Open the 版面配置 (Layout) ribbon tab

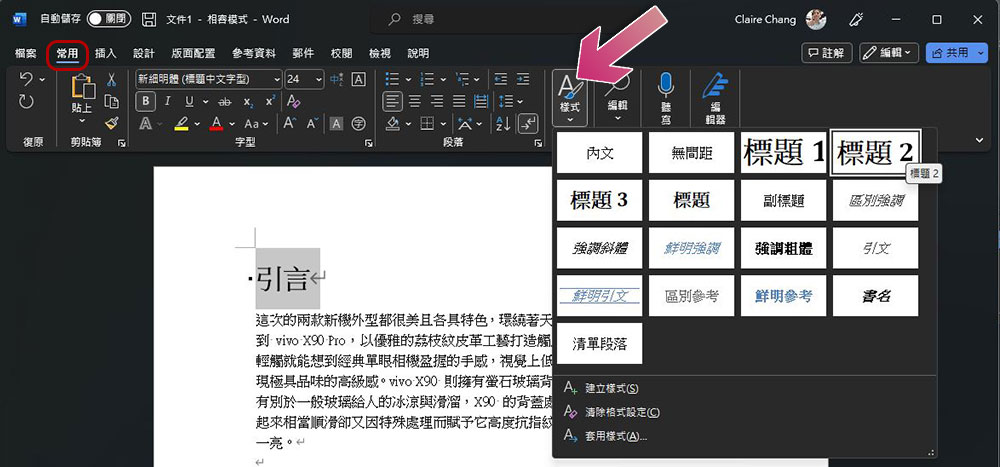pyautogui.click(x=193, y=53)
